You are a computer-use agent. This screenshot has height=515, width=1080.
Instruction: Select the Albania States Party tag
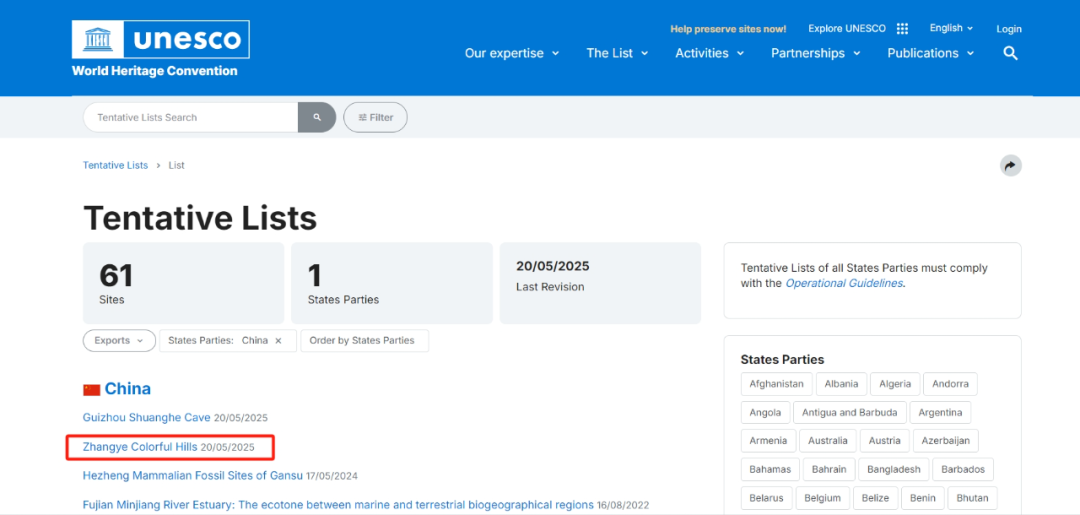[x=842, y=384]
